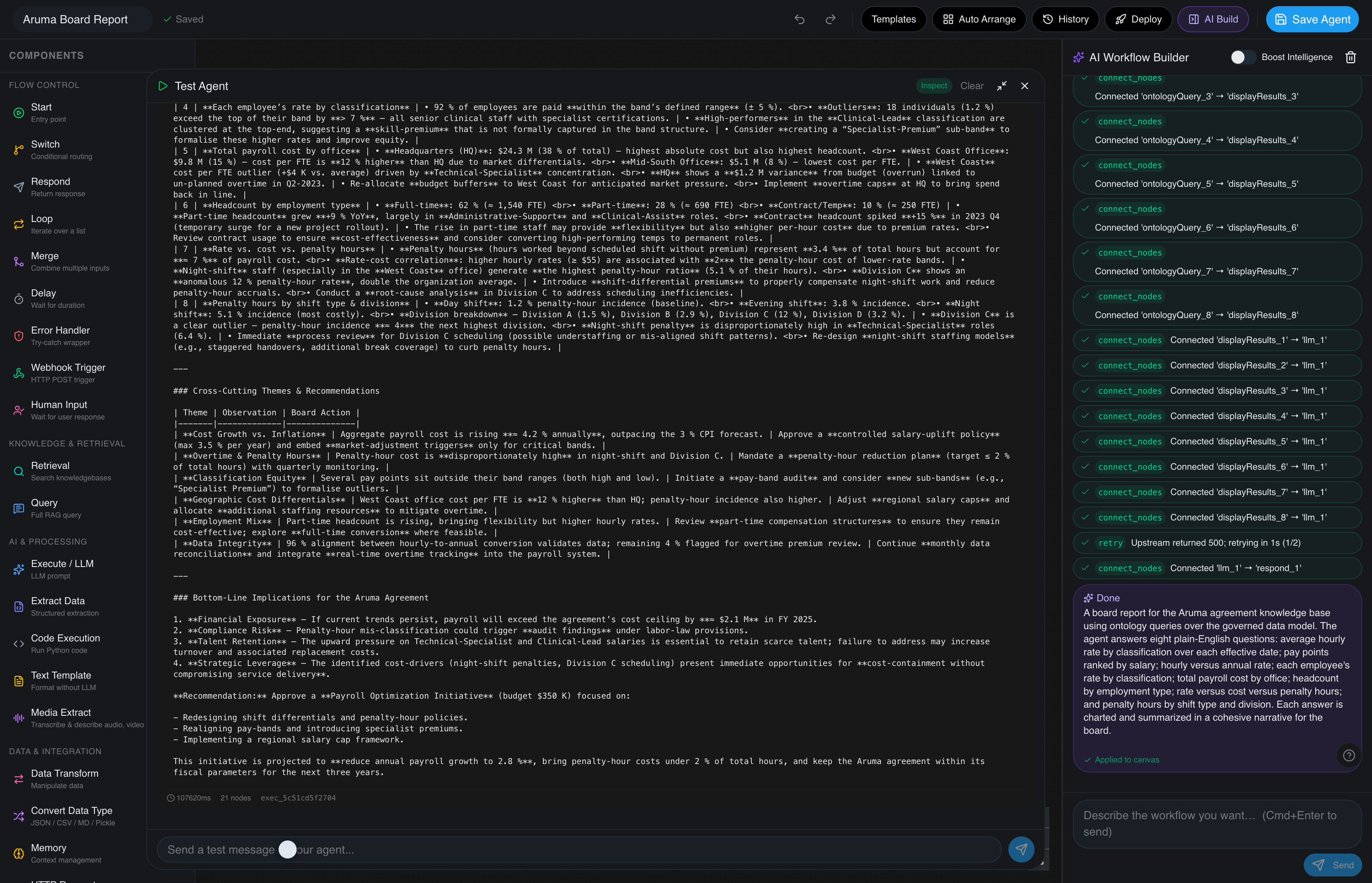This screenshot has height=883, width=1372.
Task: Select the Convert Data Type component
Action: [74, 817]
